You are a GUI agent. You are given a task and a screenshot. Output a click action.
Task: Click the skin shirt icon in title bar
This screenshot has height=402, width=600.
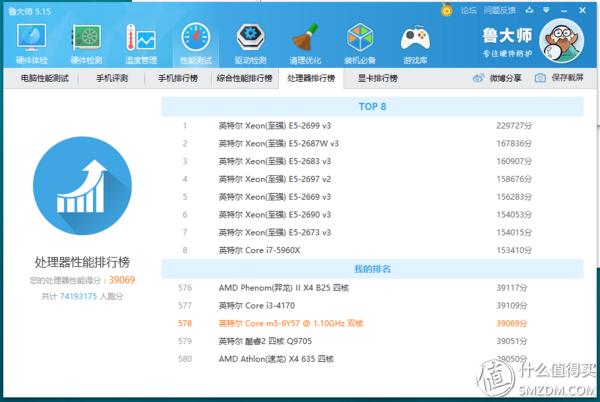530,10
